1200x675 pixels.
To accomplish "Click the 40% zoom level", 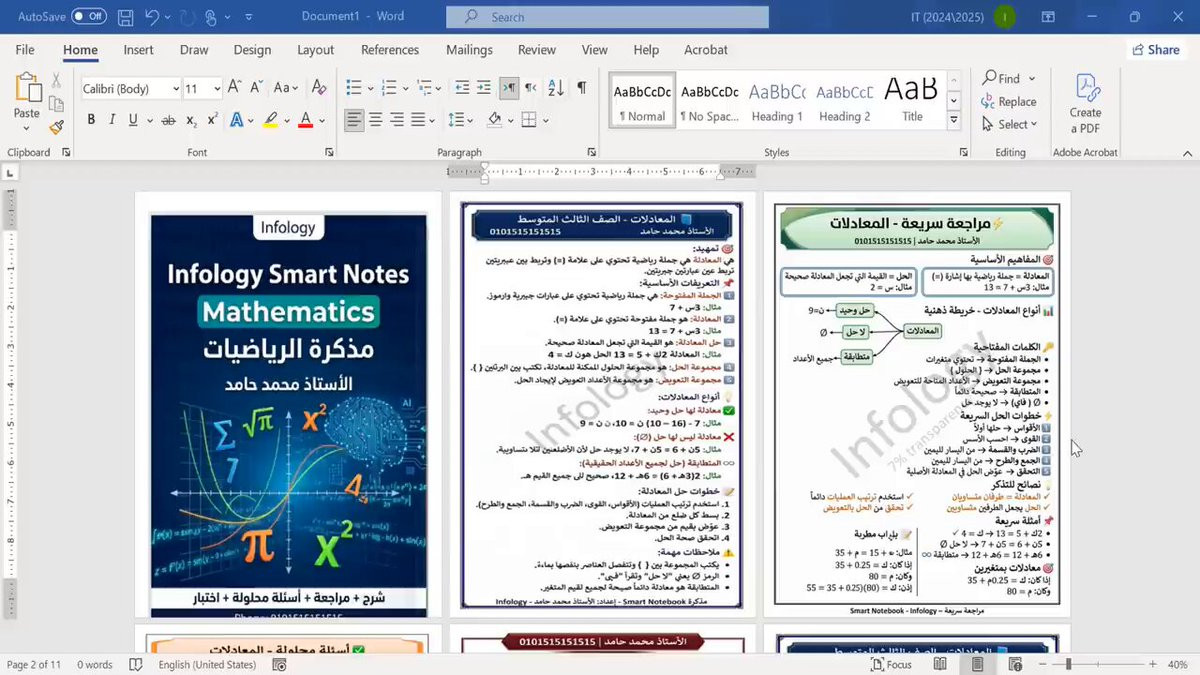I will point(1177,664).
